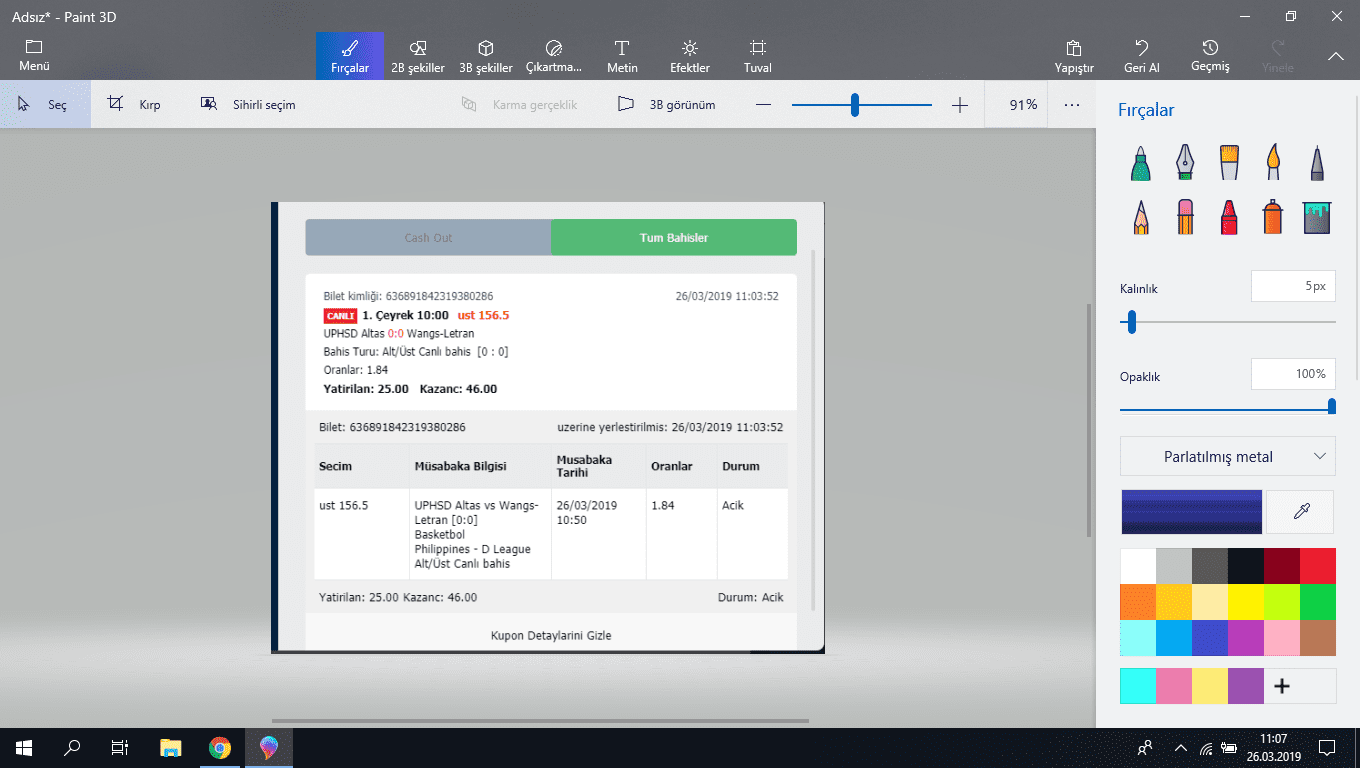Open the Efektler tab
Screen dimensions: 1360x768
coord(690,56)
